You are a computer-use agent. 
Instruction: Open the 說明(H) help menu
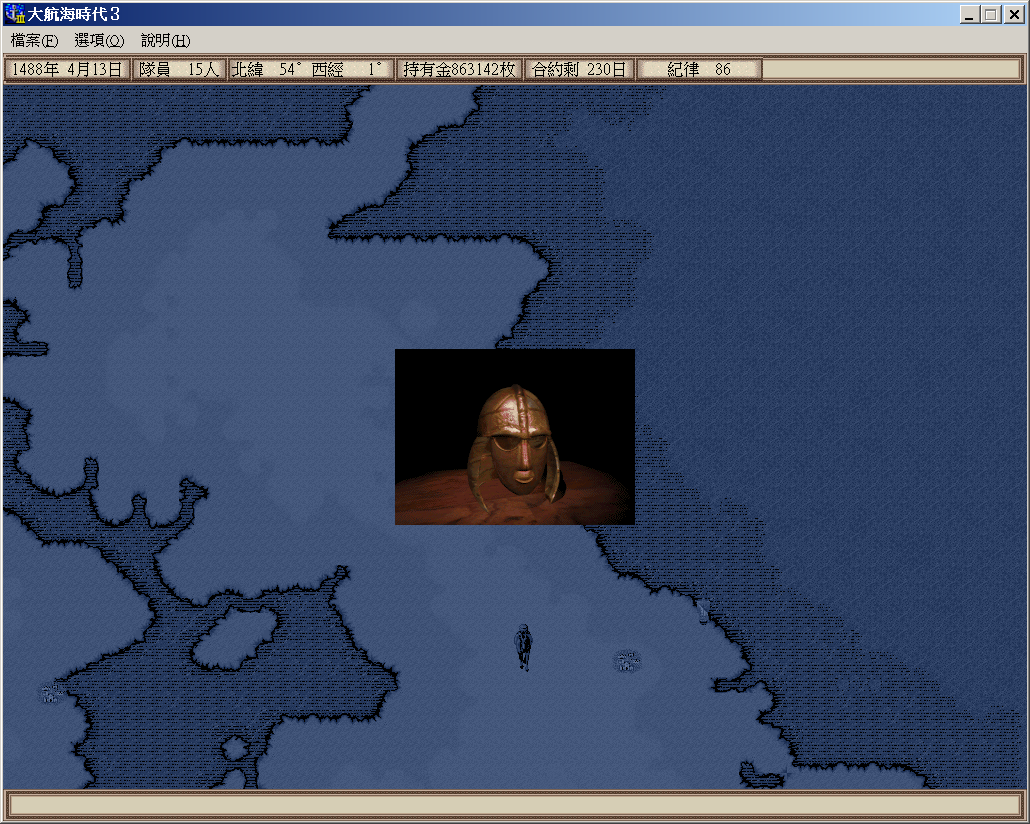pos(165,40)
